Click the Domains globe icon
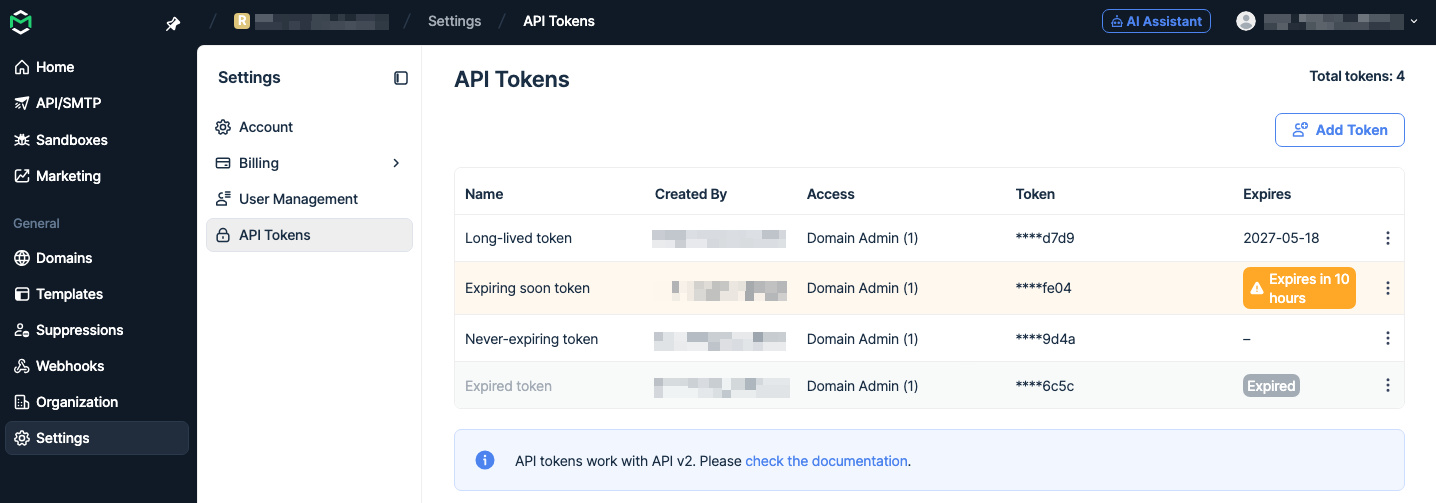Image resolution: width=1436 pixels, height=503 pixels. 22,258
